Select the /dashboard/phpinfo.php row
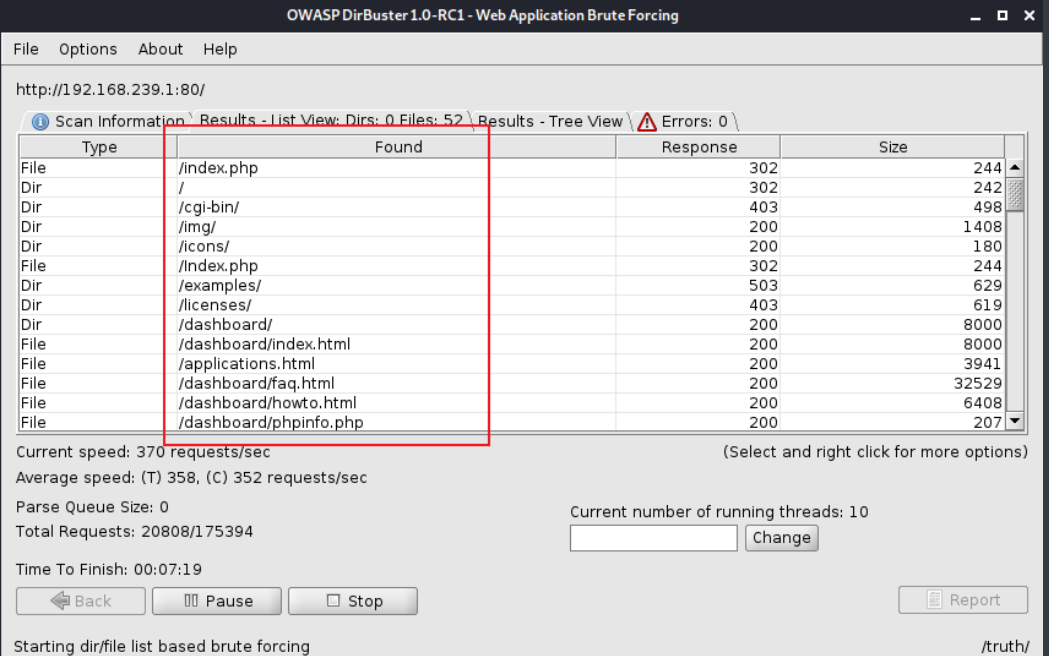The image size is (1049, 656). (512, 422)
